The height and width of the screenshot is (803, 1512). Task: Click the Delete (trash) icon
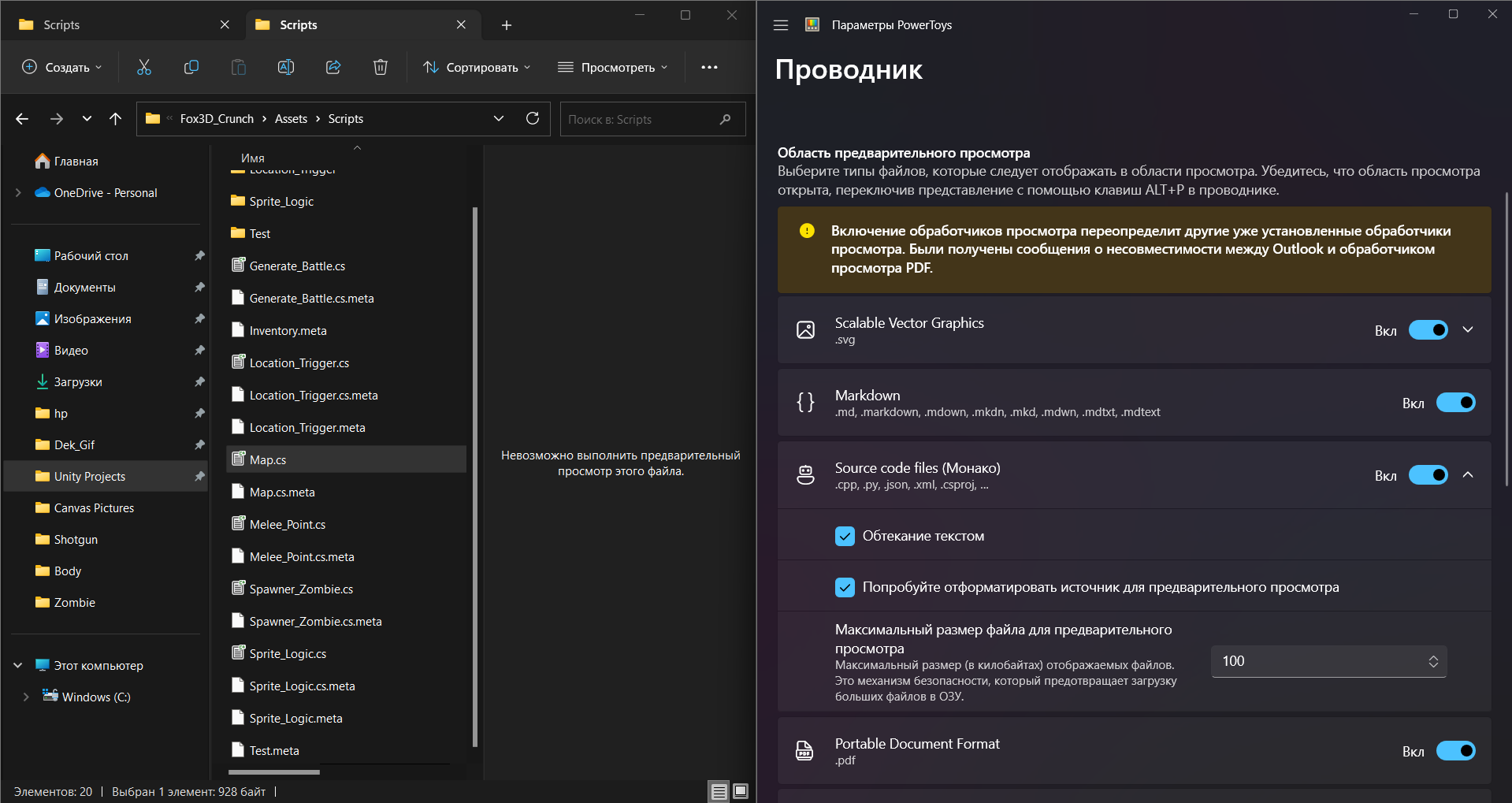(x=381, y=67)
